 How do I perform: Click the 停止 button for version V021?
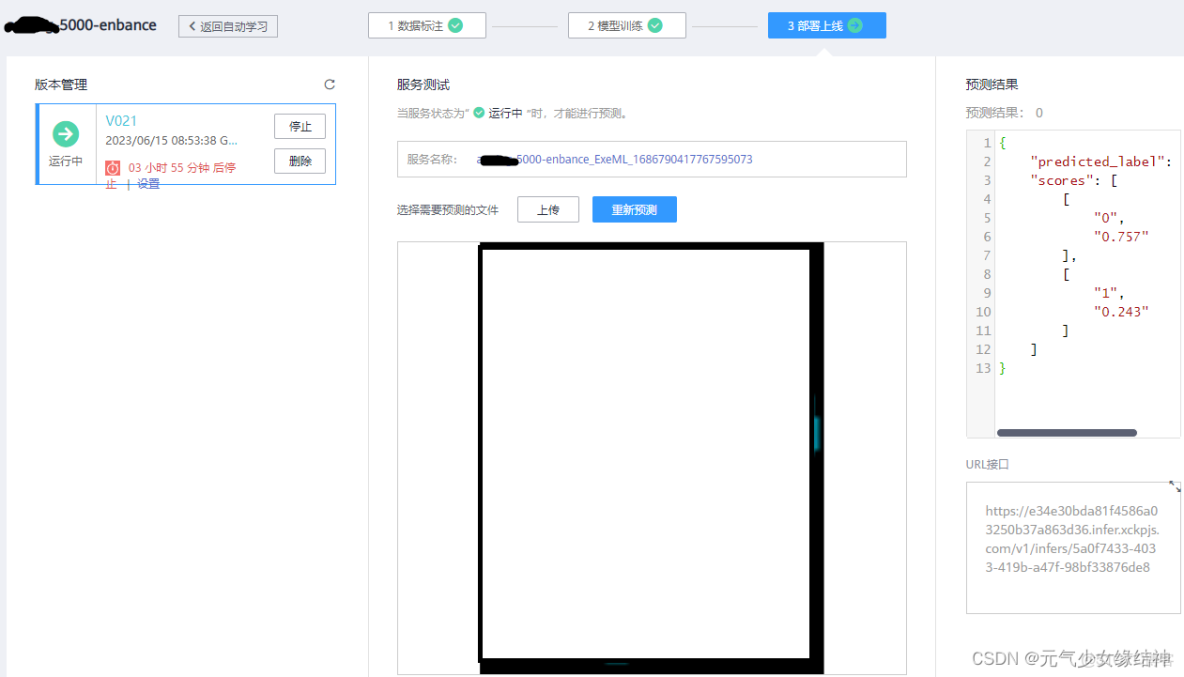pyautogui.click(x=300, y=126)
